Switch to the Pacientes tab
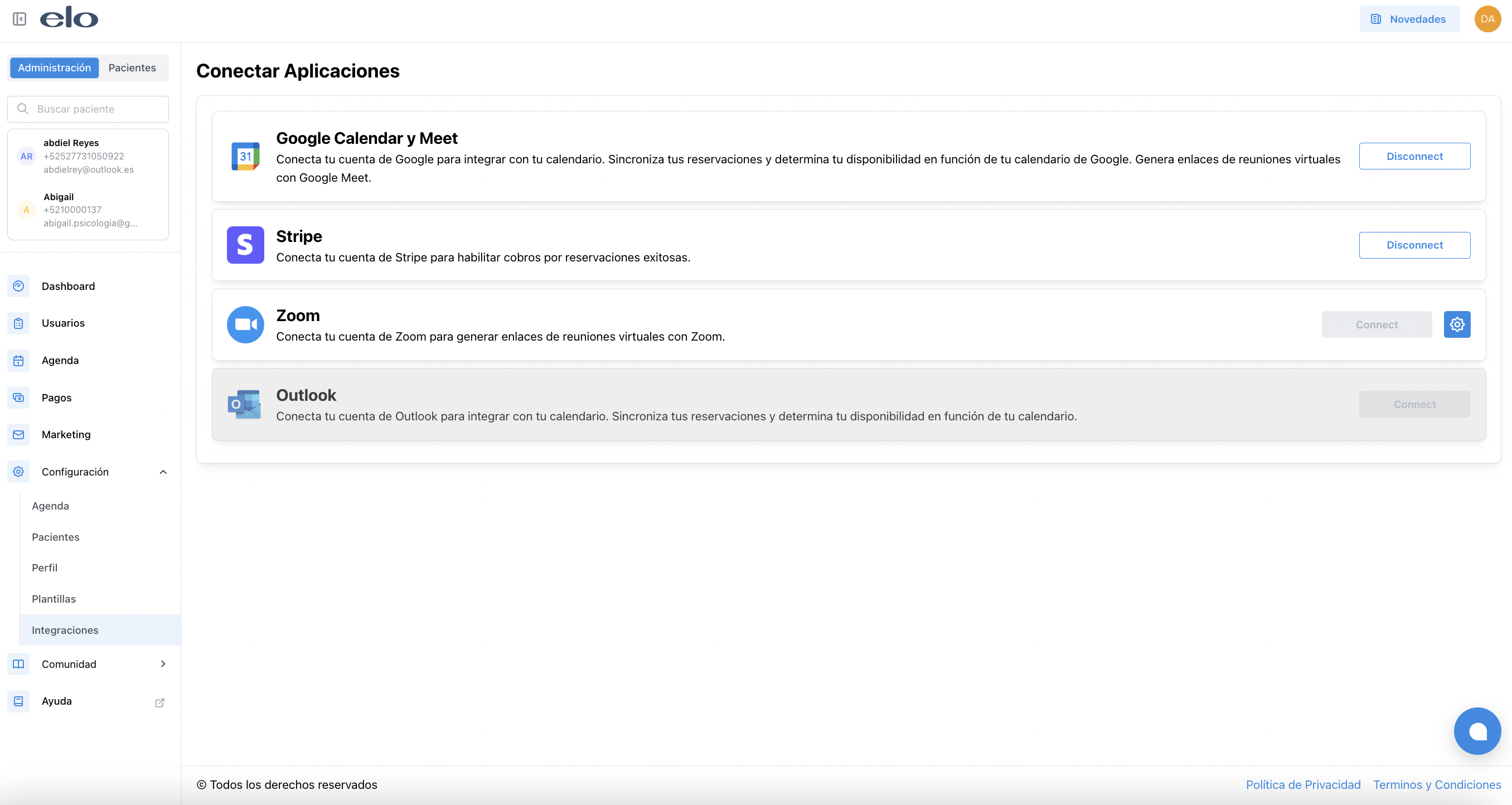The width and height of the screenshot is (1512, 805). (132, 67)
